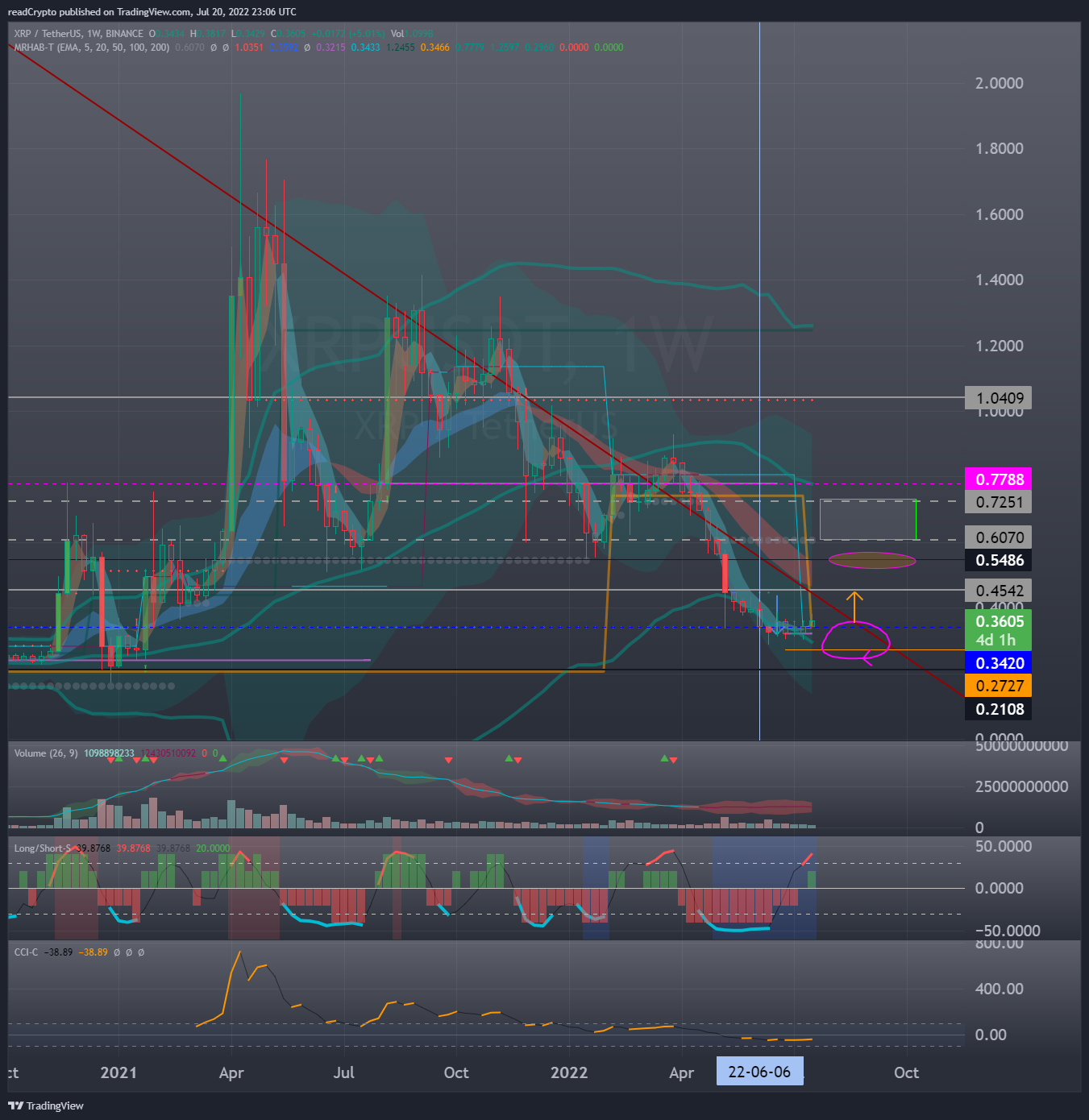This screenshot has width=1089, height=1120.
Task: Click the -50.0000 Long/Short axis label
Action: (x=1008, y=931)
